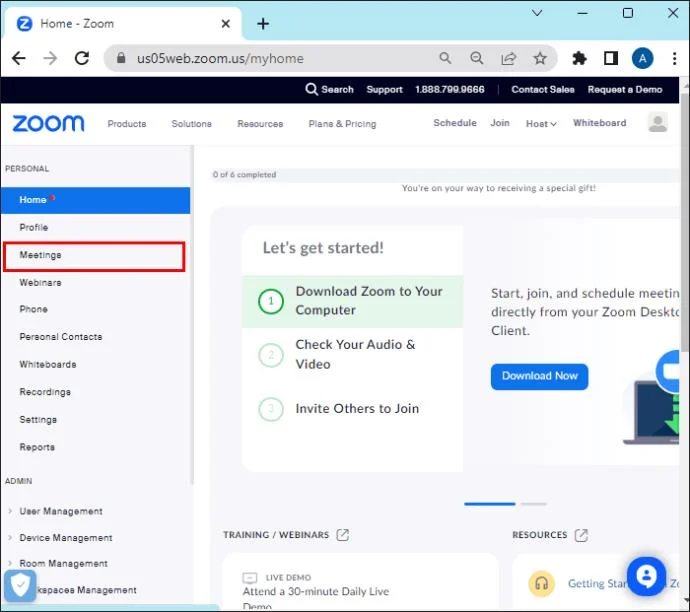
Task: Open the Chrome three-dot menu
Action: click(674, 58)
